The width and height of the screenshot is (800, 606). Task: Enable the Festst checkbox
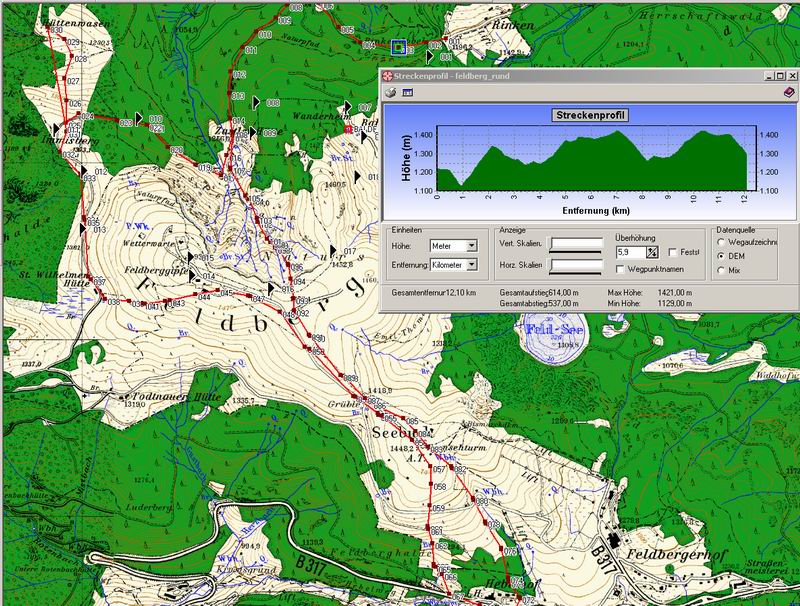pyautogui.click(x=672, y=252)
